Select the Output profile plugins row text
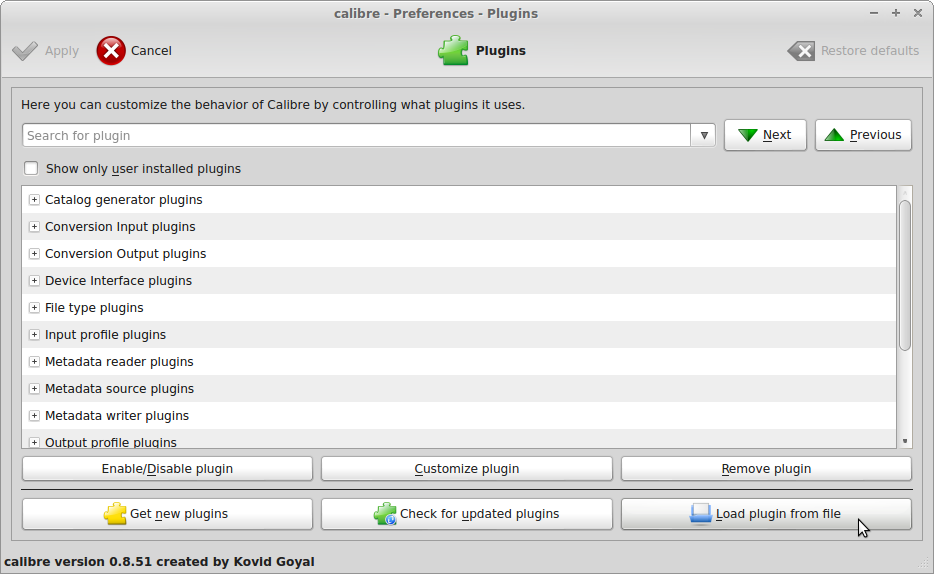The image size is (934, 574). (x=111, y=442)
